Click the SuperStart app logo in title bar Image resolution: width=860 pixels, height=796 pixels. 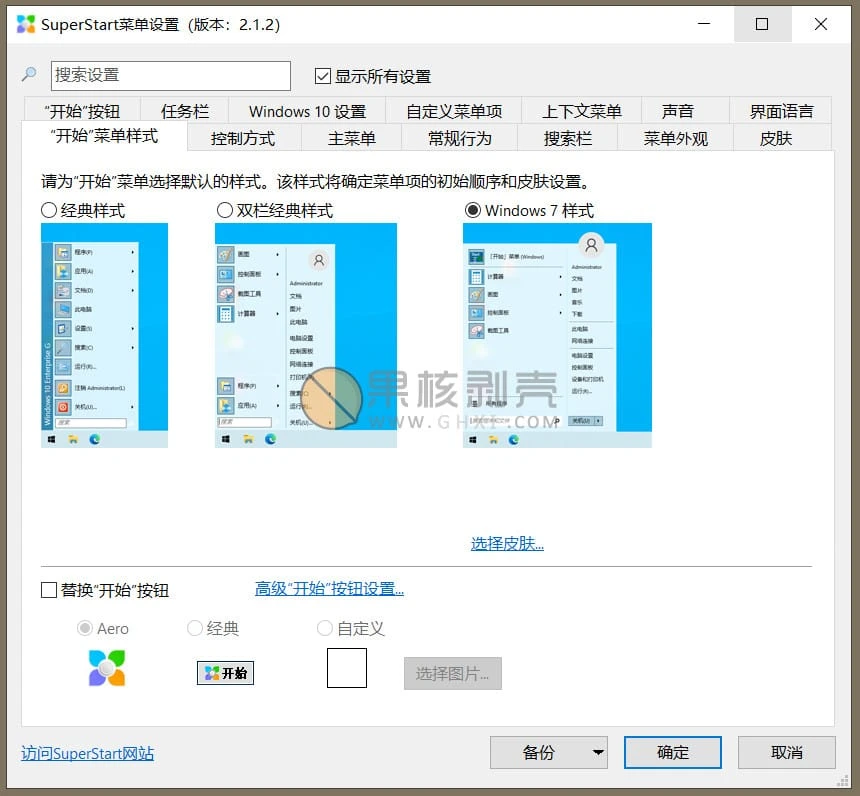(26, 24)
